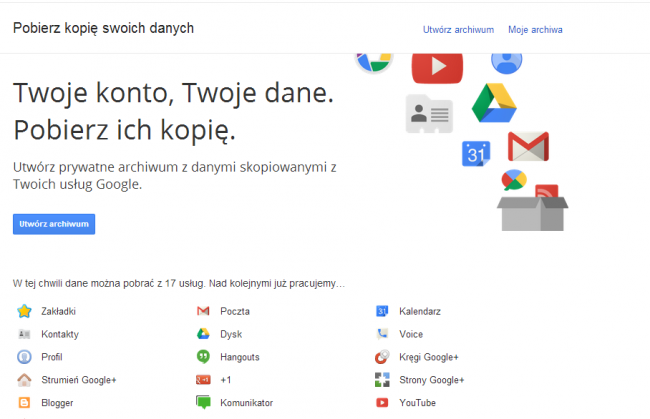Click the small Drive icon next to Dysk
The width and height of the screenshot is (650, 419).
203,334
